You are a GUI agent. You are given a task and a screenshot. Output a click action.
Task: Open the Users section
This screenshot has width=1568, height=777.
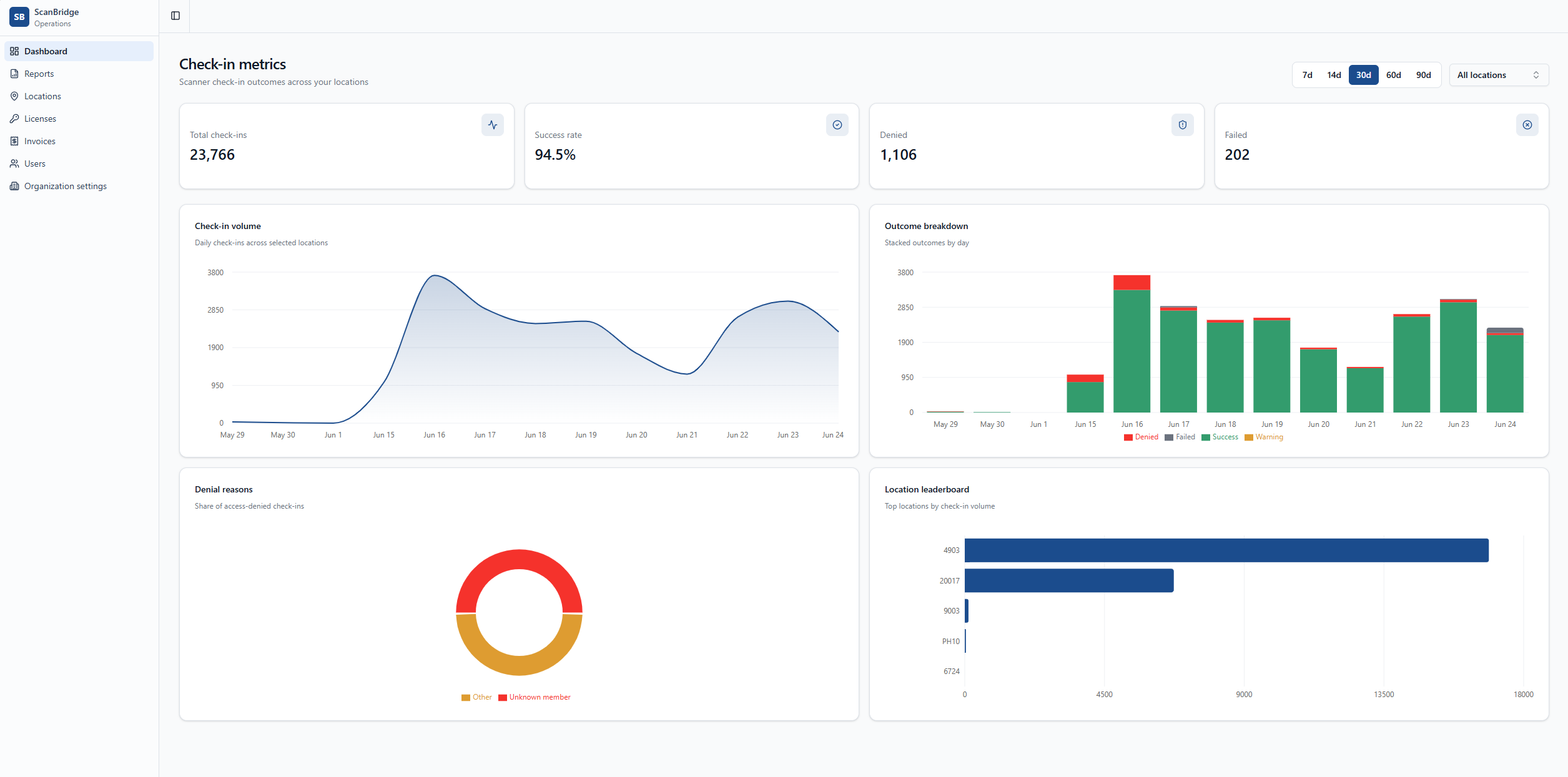pos(79,164)
